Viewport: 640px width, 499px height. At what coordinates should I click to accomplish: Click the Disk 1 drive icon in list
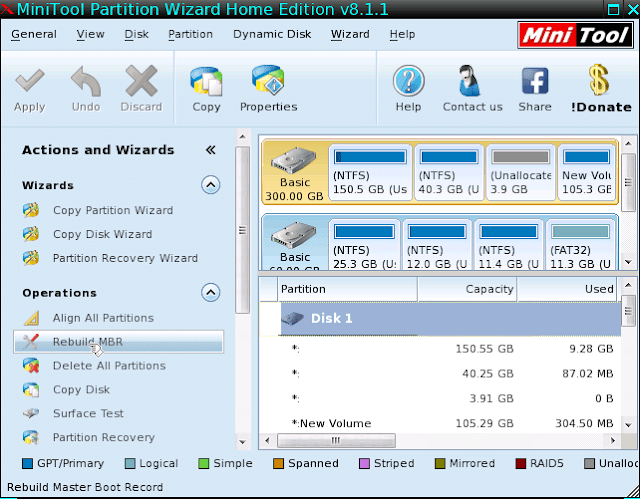pyautogui.click(x=293, y=318)
